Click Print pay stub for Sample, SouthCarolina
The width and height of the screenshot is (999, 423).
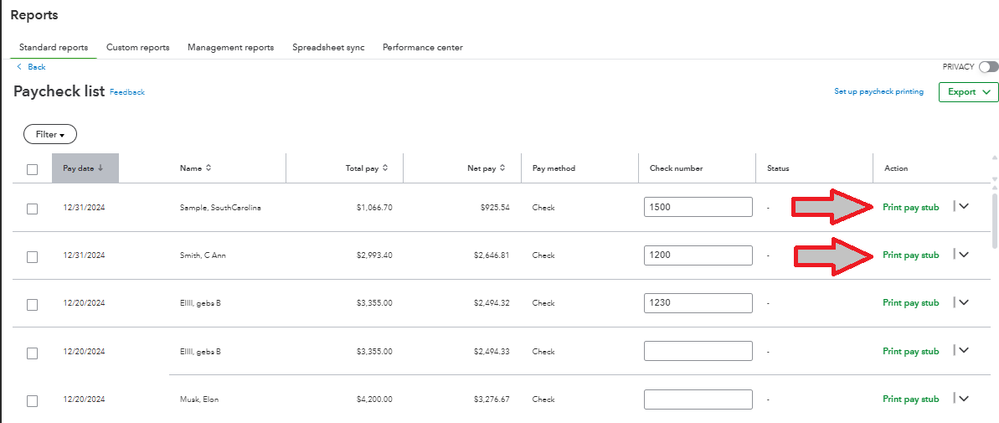910,207
